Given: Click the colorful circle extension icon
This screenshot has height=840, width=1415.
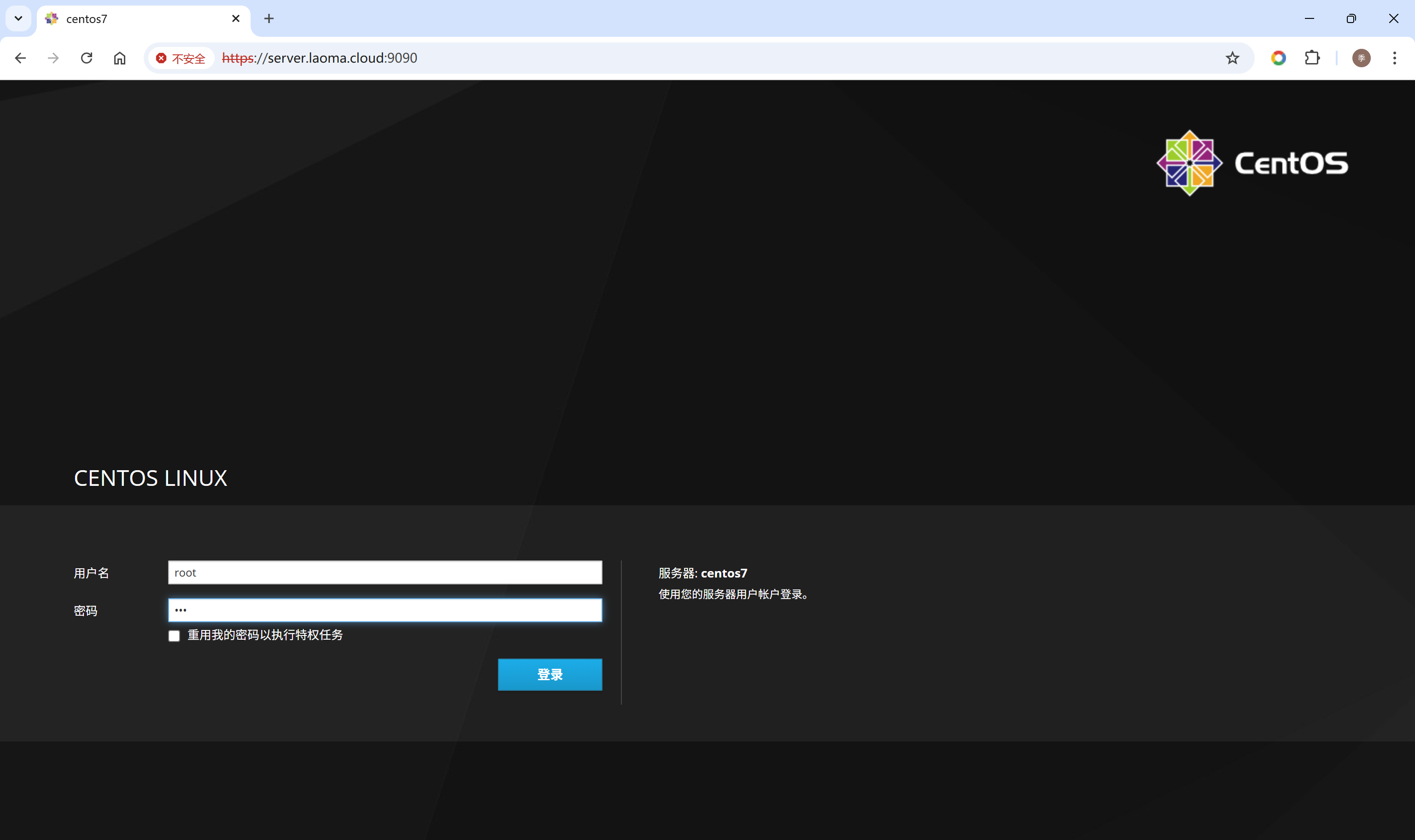Looking at the screenshot, I should 1278,58.
